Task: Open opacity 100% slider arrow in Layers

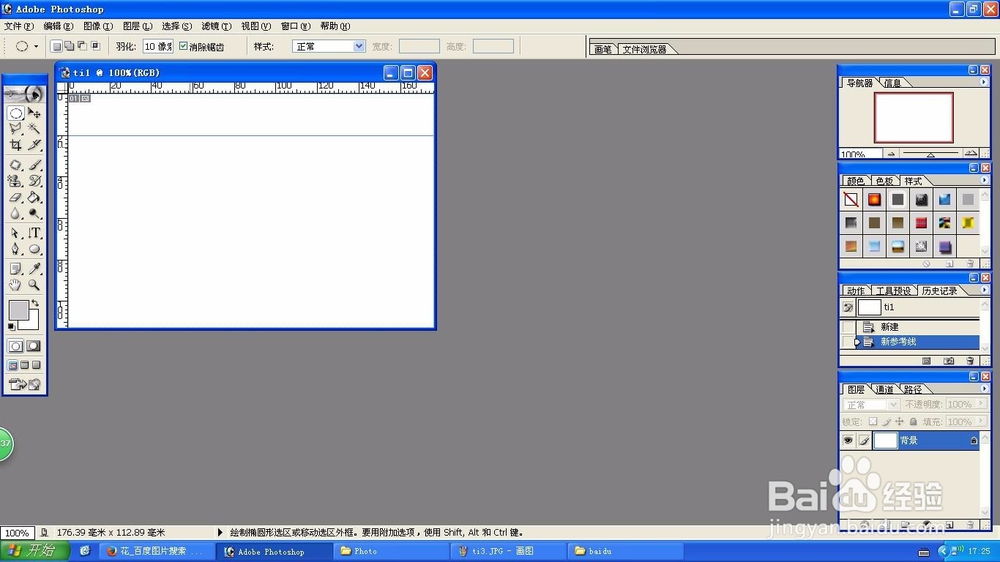Action: click(x=981, y=404)
